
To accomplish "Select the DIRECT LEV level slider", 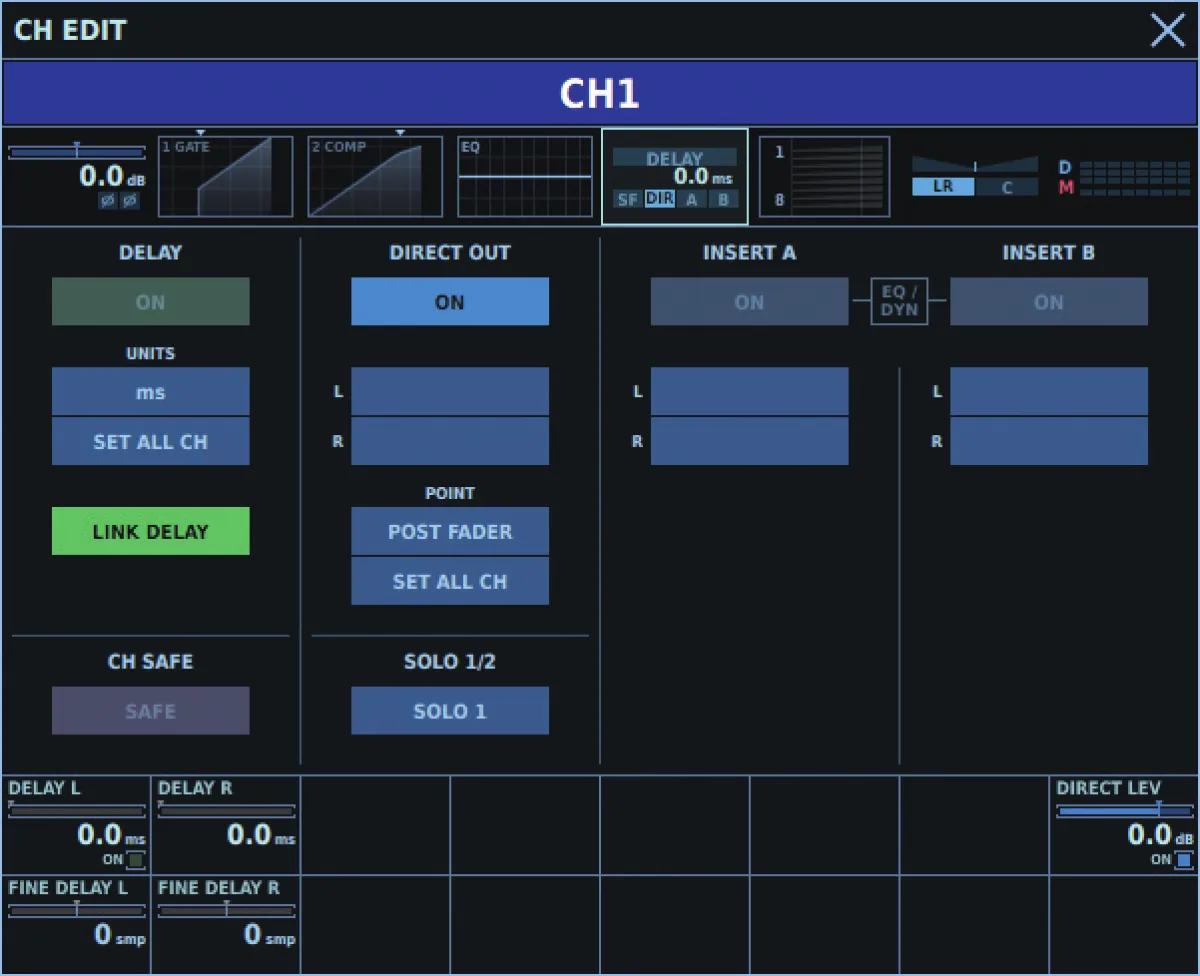I will click(1125, 811).
